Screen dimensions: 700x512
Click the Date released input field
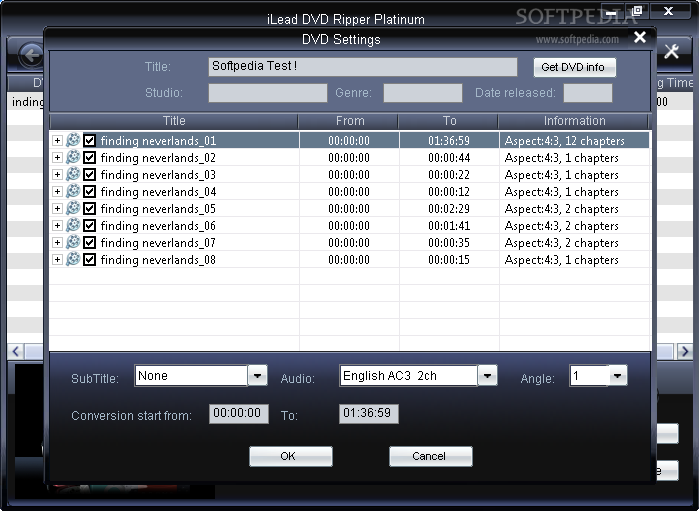coord(588,93)
